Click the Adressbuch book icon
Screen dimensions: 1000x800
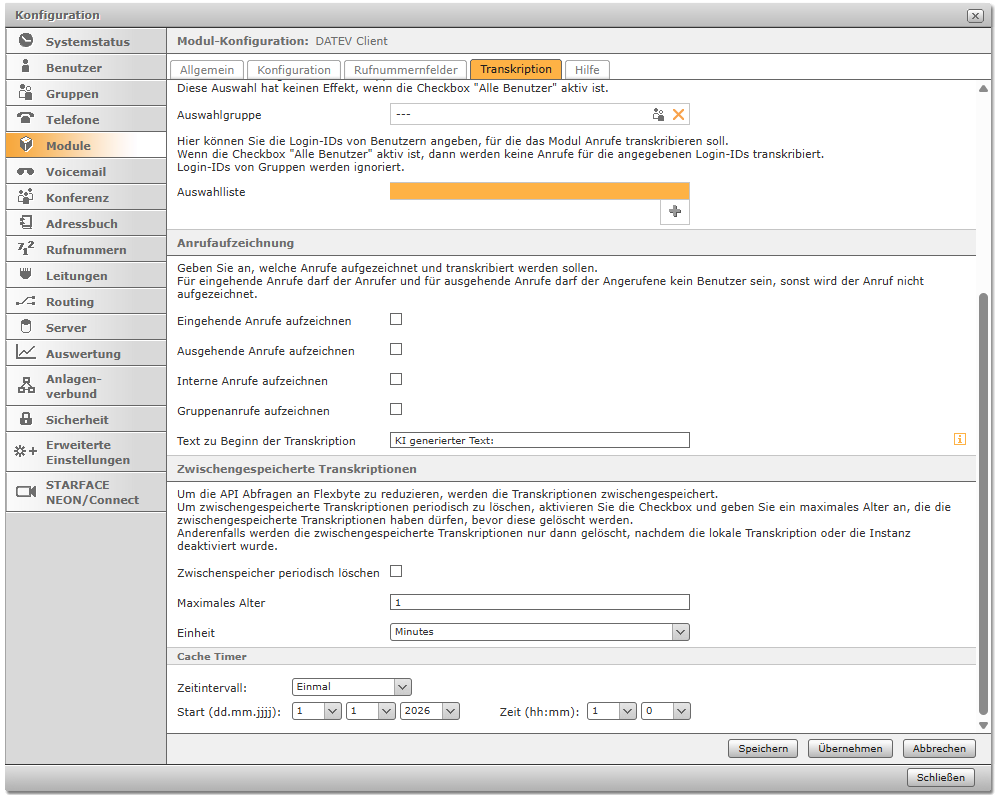tap(26, 222)
